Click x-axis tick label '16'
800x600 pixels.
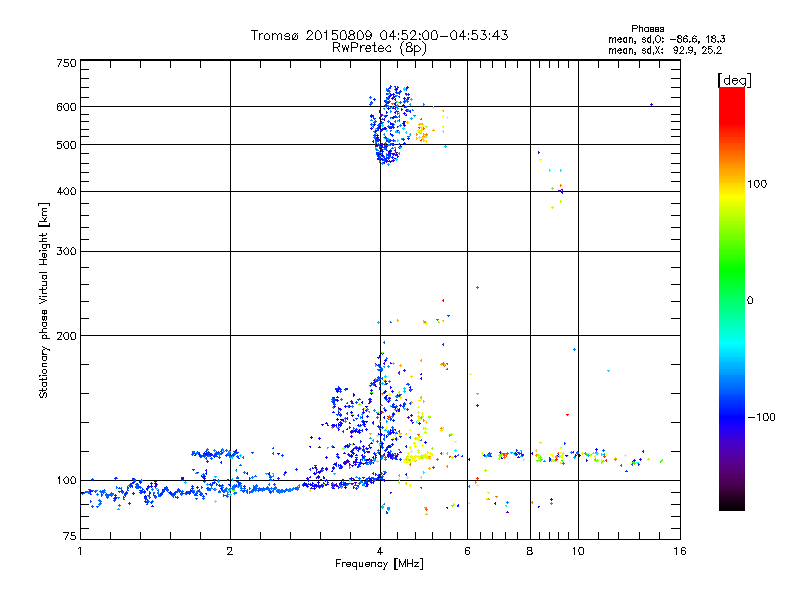click(x=680, y=551)
